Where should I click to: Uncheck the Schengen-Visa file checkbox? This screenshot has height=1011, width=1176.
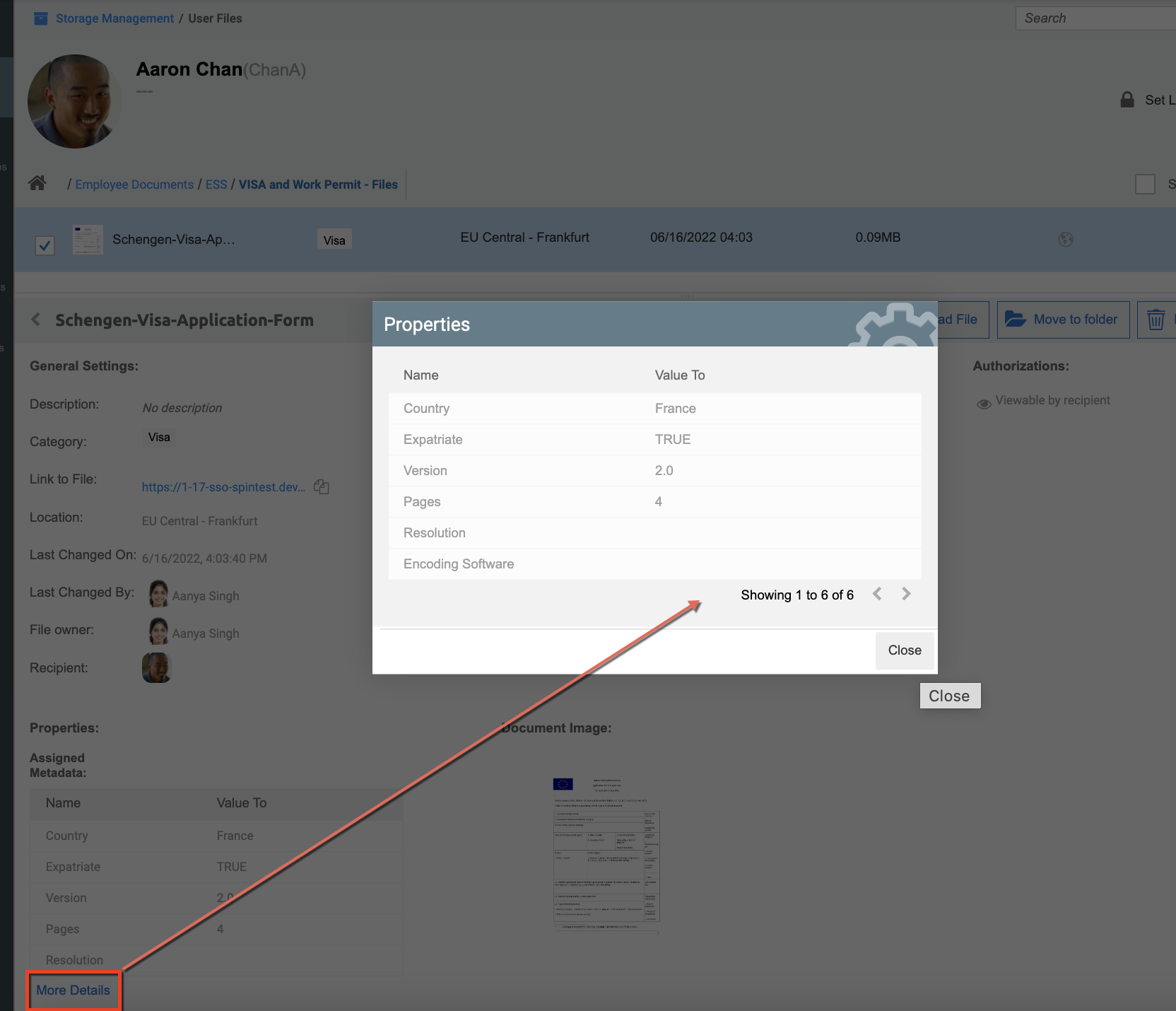[45, 245]
